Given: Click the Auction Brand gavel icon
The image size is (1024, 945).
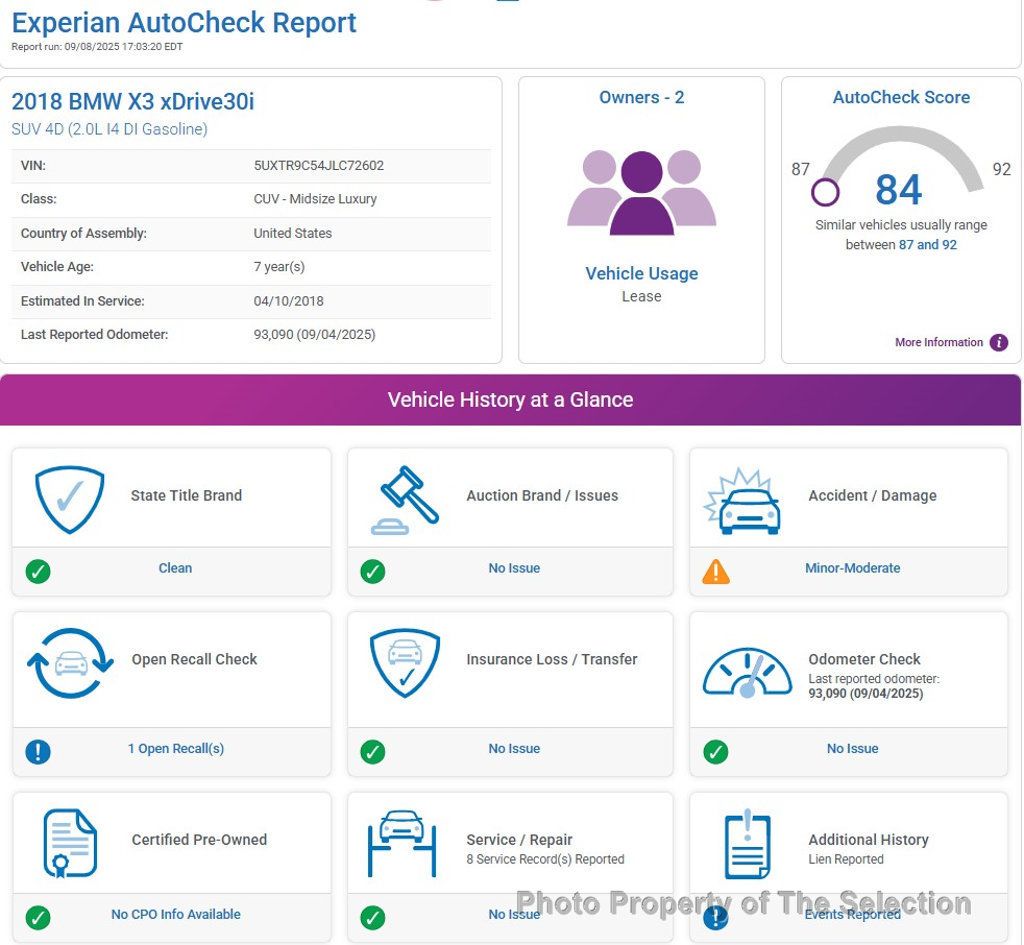Looking at the screenshot, I should coord(404,500).
